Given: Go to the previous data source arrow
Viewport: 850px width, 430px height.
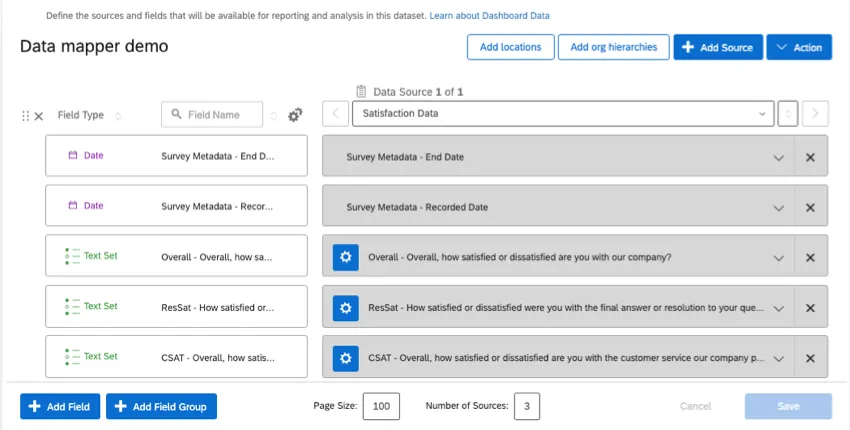Looking at the screenshot, I should pyautogui.click(x=335, y=114).
